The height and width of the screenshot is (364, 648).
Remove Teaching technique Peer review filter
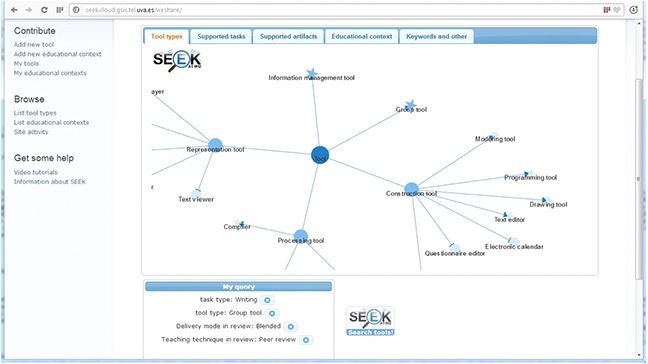coord(306,340)
